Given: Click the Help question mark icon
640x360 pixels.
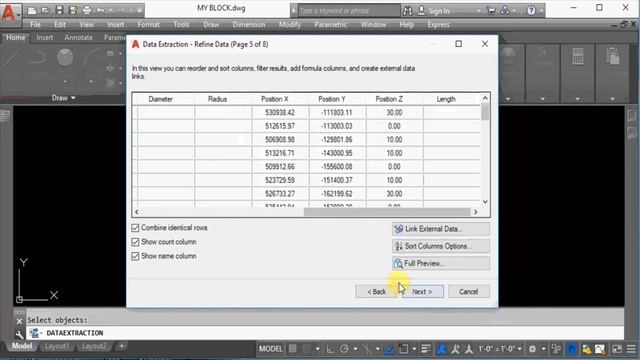Looking at the screenshot, I should [531, 11].
